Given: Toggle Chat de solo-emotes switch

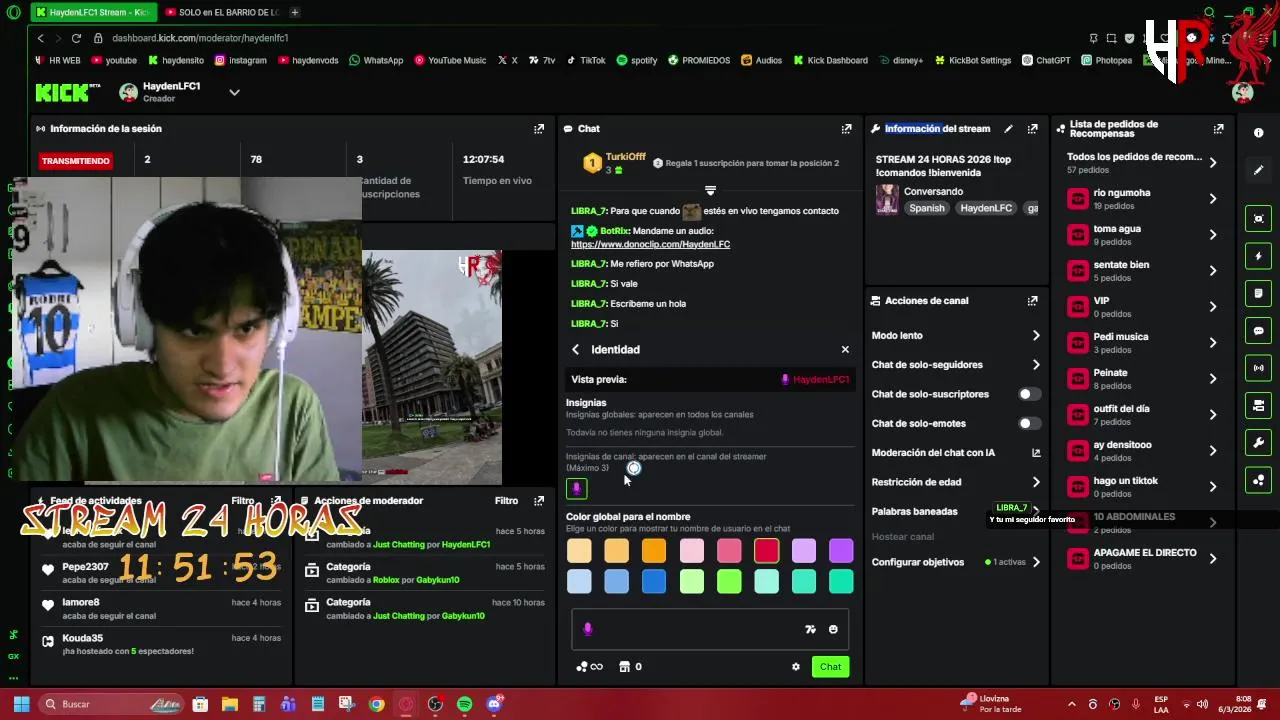Looking at the screenshot, I should pos(1029,423).
